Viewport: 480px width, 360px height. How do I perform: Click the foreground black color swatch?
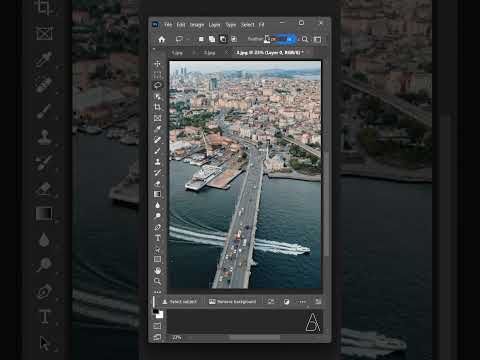coord(156,311)
